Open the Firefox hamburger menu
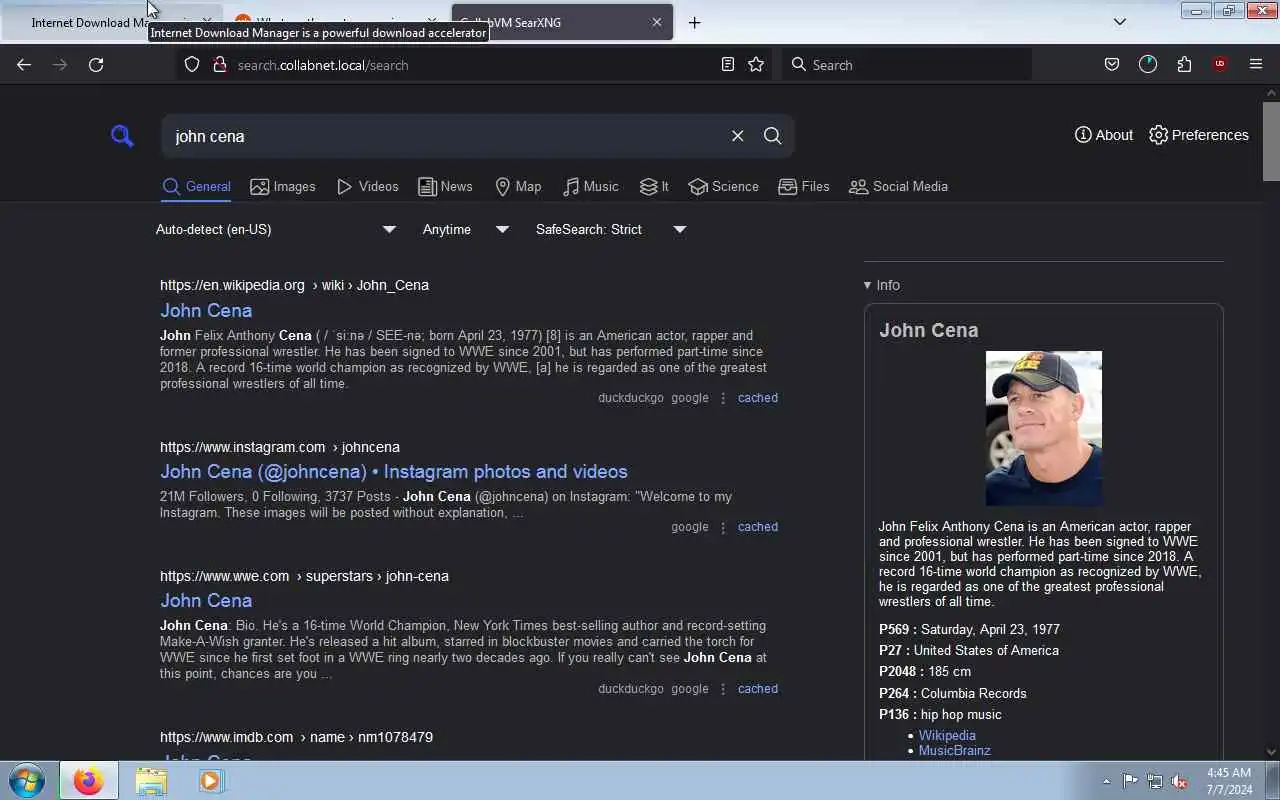Screen dimensions: 1280x800 [x=1256, y=64]
